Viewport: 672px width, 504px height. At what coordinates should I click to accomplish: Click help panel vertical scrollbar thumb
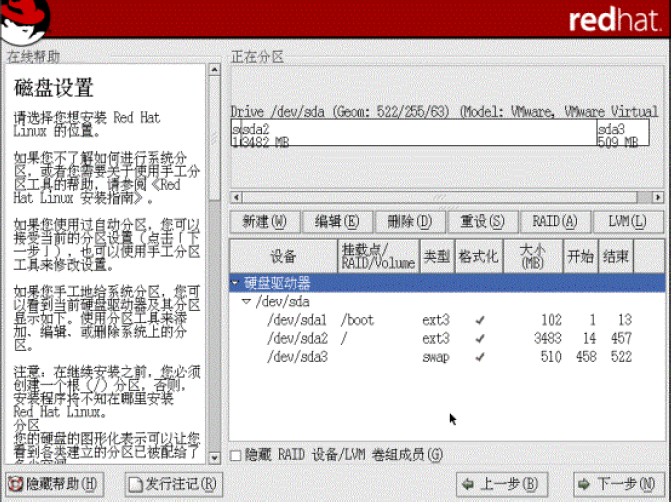coord(214,138)
